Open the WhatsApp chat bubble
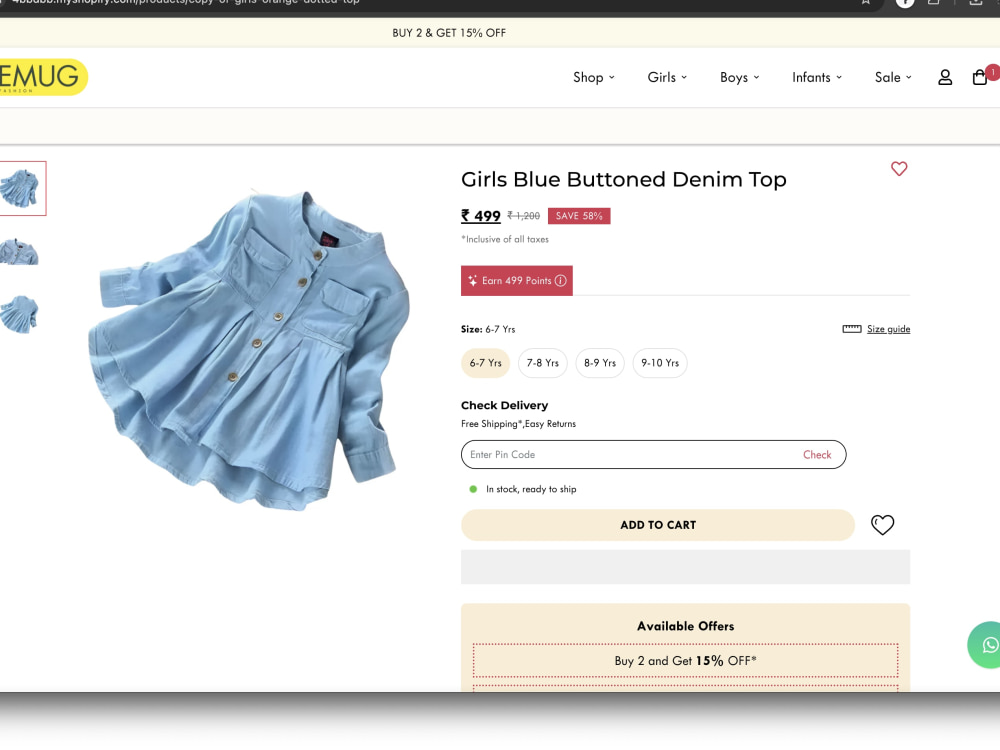Viewport: 1000px width, 750px height. (985, 645)
